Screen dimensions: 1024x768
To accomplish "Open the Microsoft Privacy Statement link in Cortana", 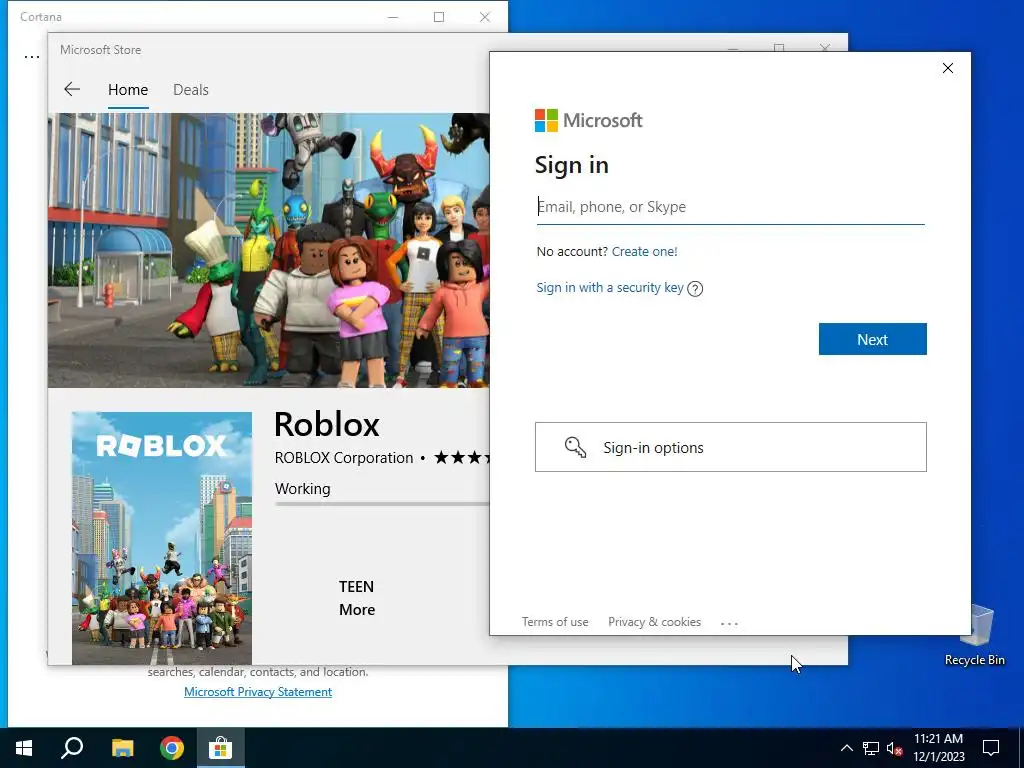I will coord(258,692).
